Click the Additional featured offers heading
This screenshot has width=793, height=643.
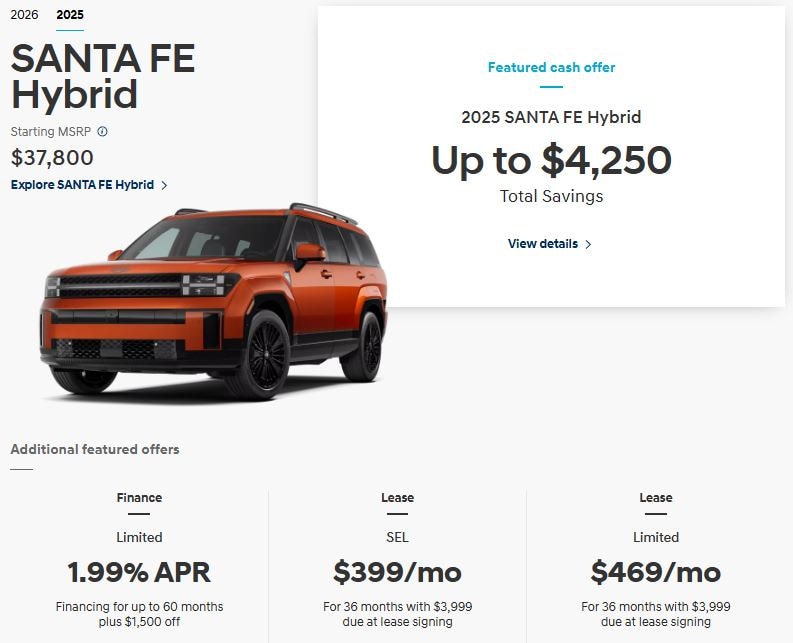pyautogui.click(x=95, y=449)
